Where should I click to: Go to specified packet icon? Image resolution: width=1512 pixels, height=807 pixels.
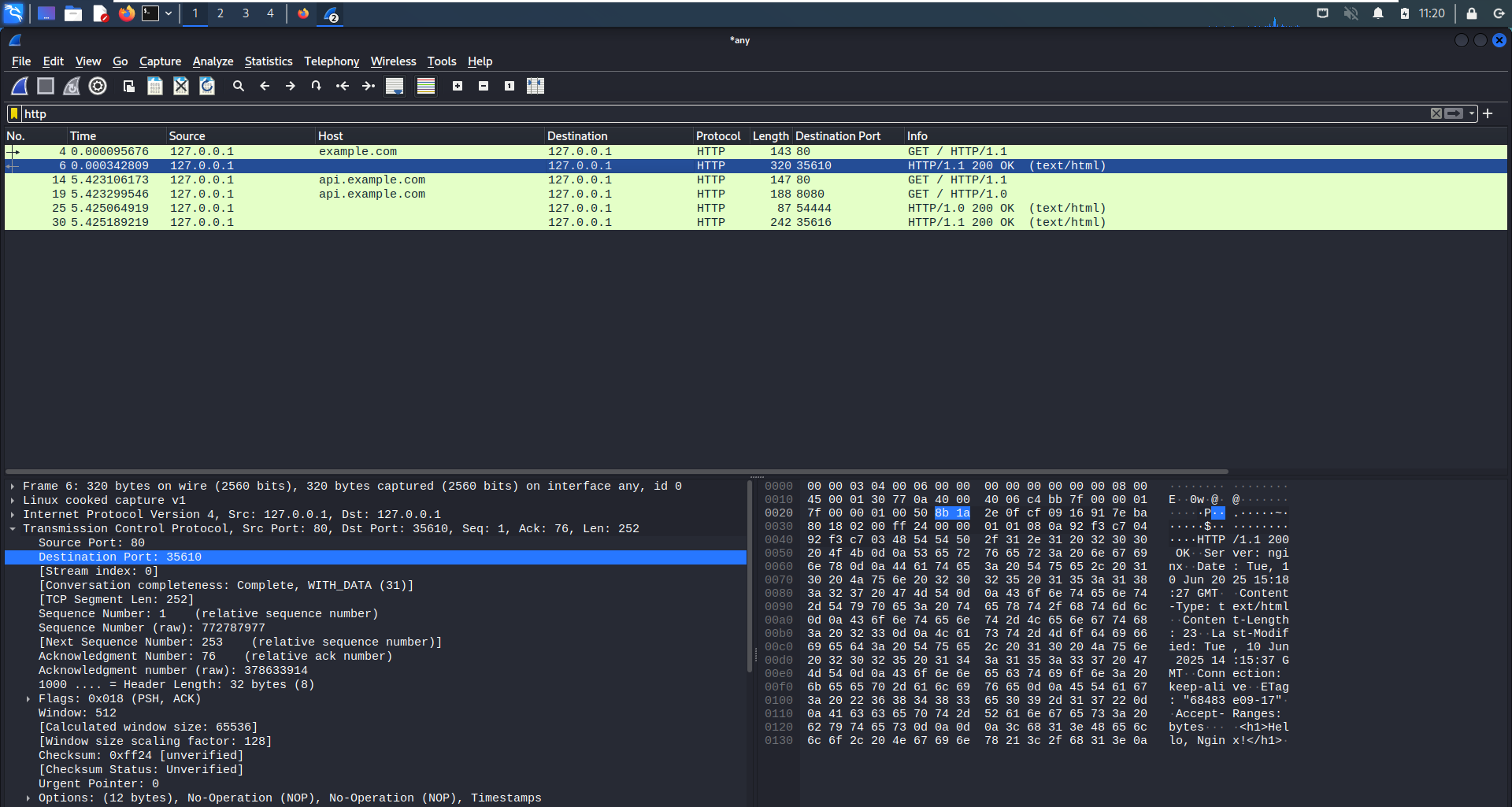pos(317,86)
